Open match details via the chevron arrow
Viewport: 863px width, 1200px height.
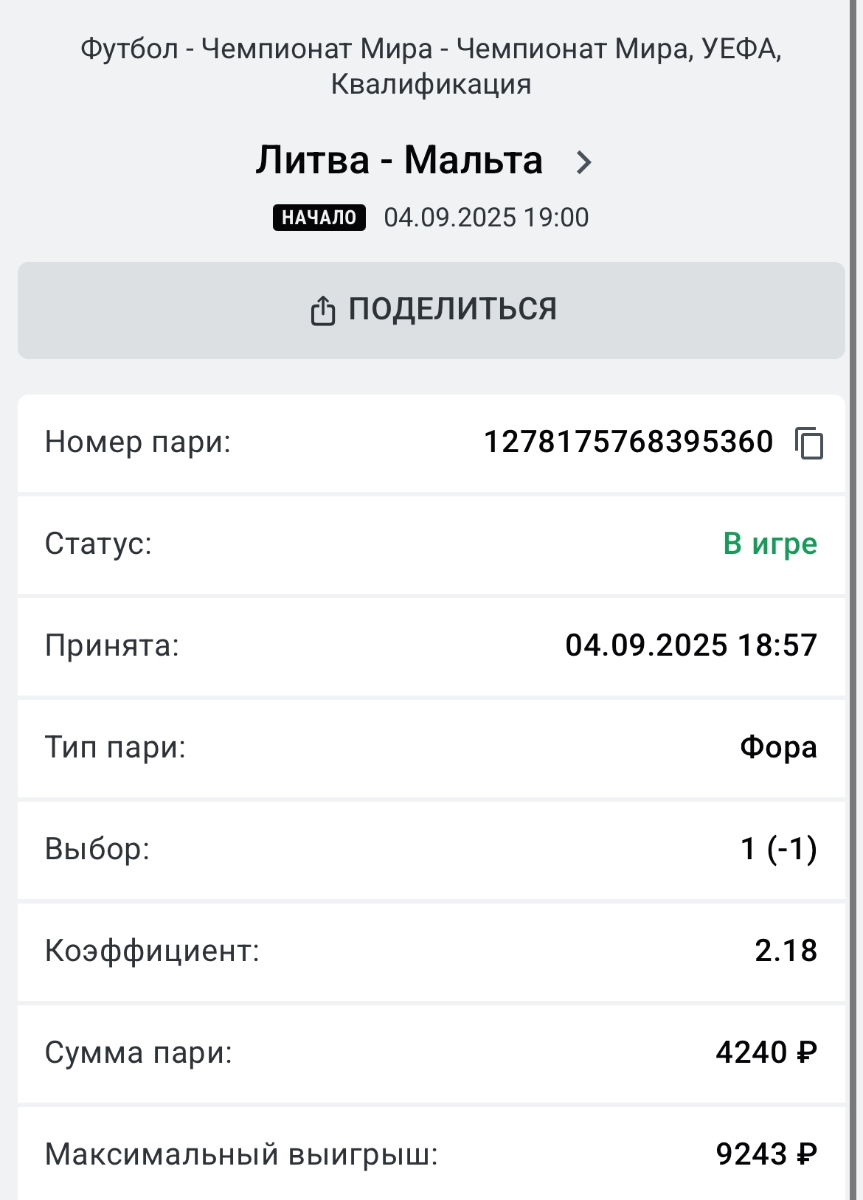(x=584, y=162)
